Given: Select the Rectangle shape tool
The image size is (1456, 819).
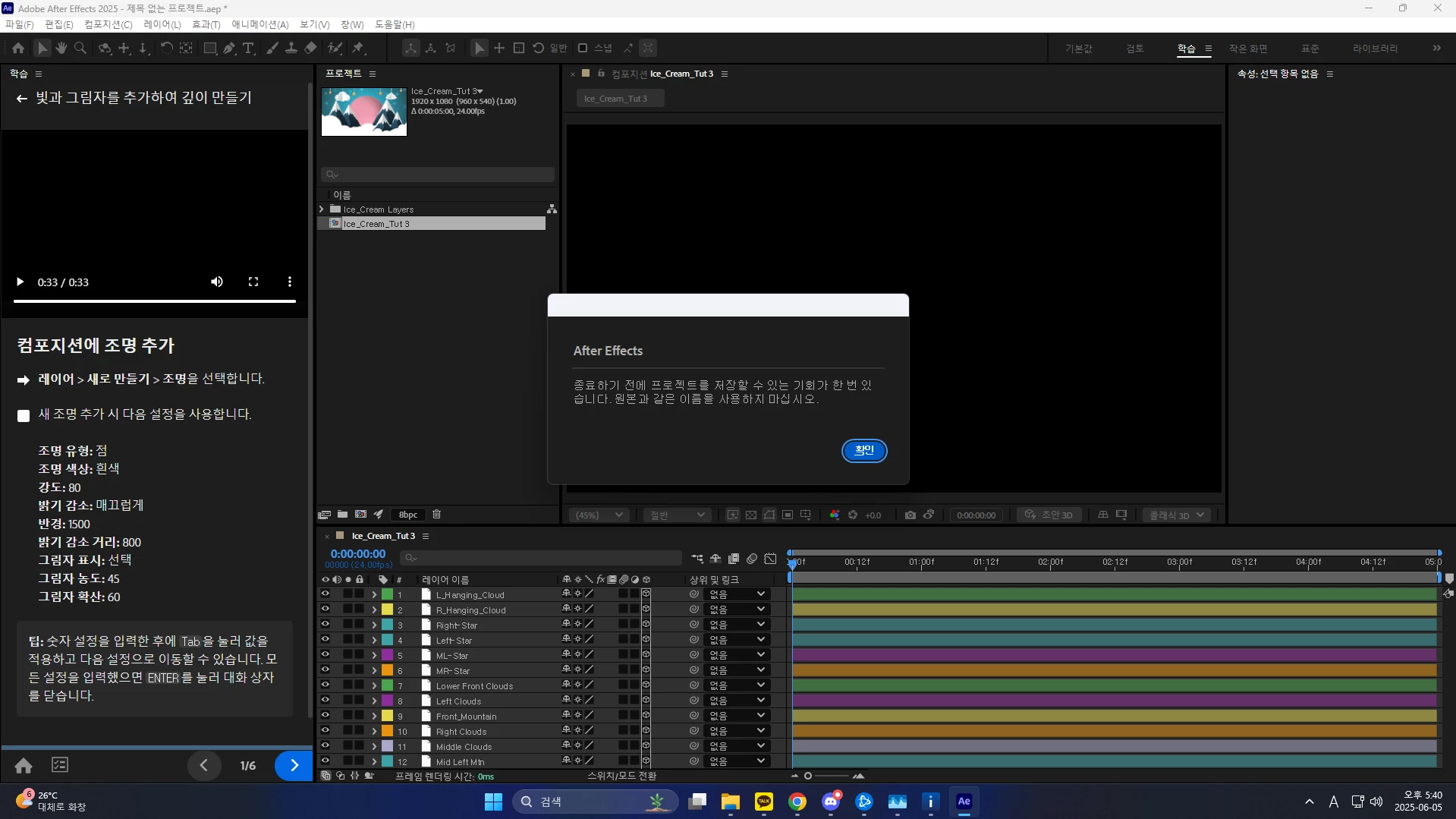Looking at the screenshot, I should click(x=209, y=48).
